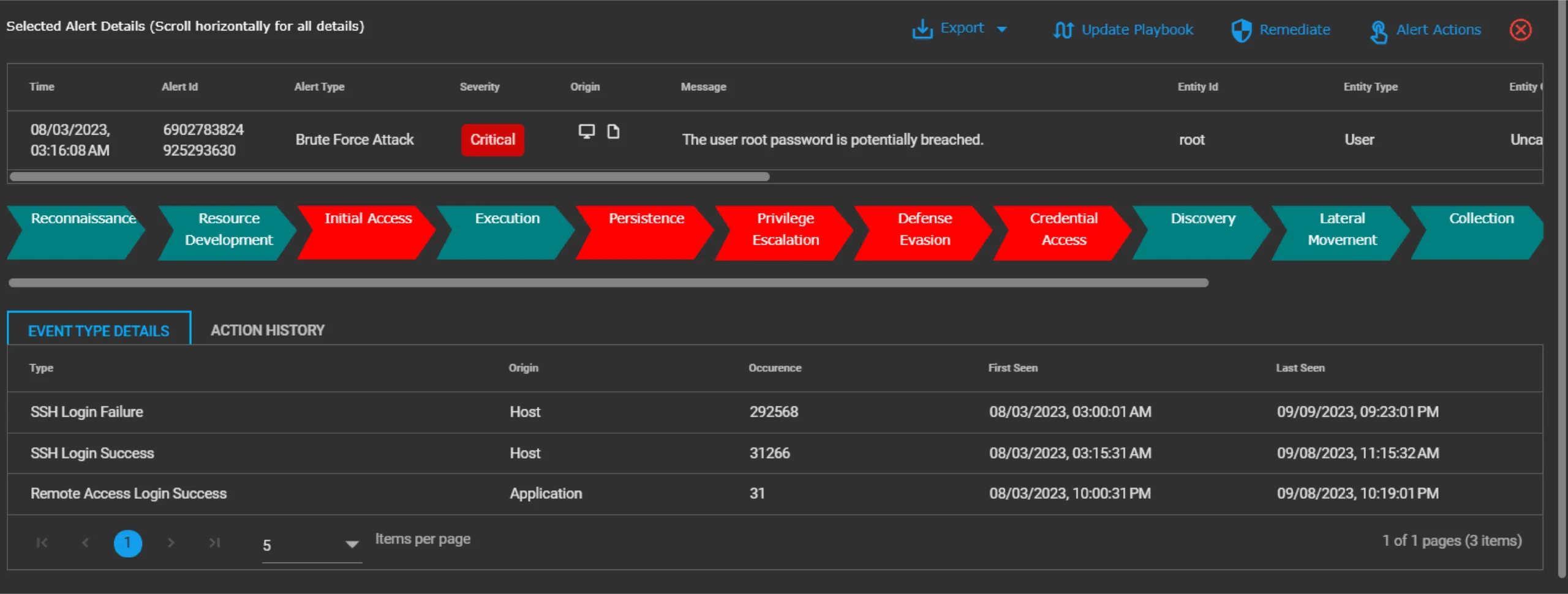1568x594 pixels.
Task: Select the Collection stage
Action: tap(1477, 232)
